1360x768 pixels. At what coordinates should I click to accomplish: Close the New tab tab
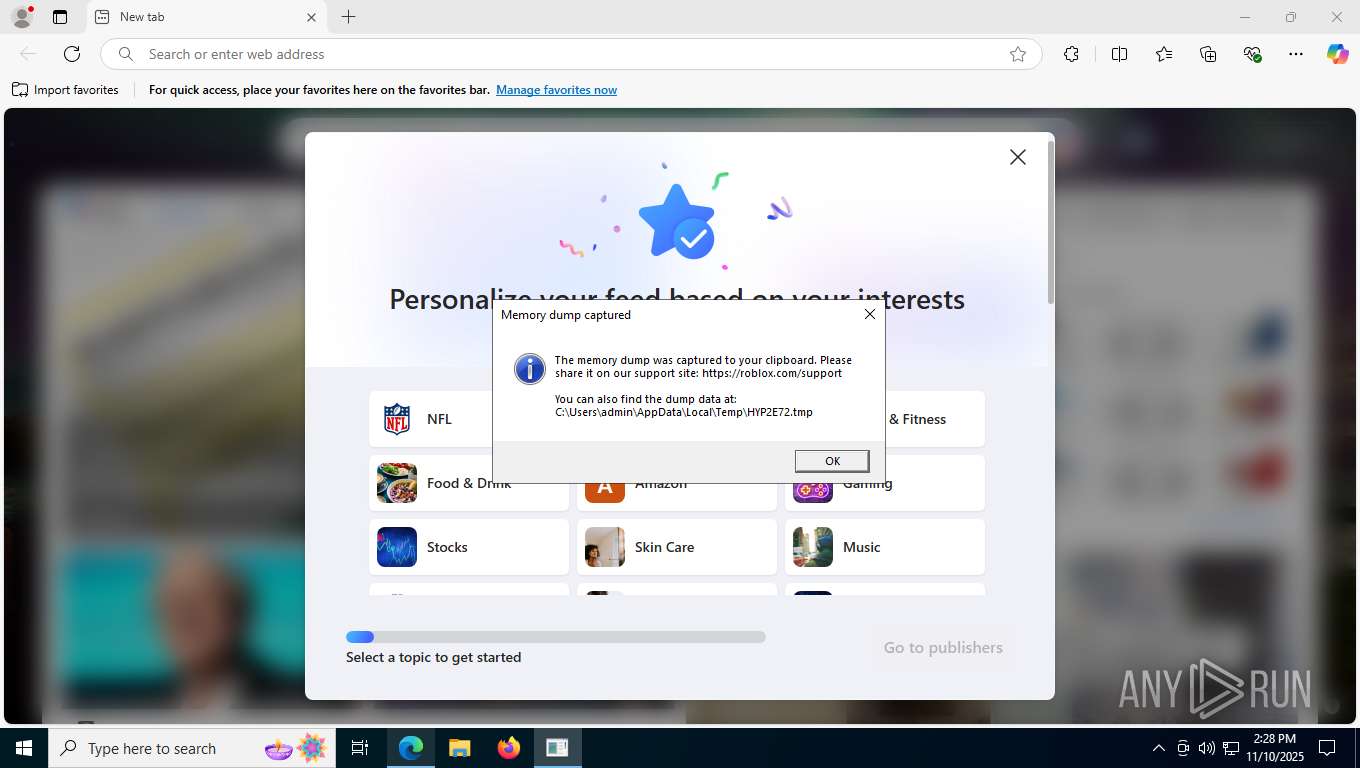tap(311, 17)
